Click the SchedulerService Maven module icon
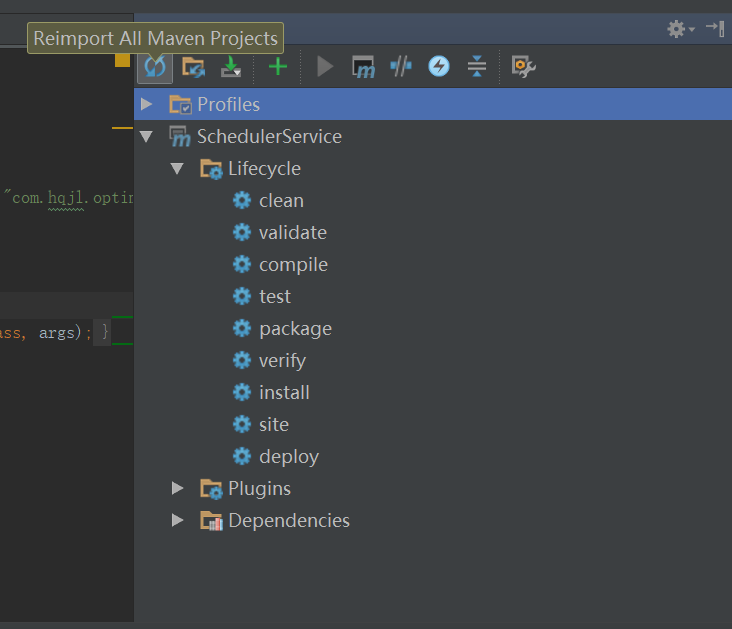 point(180,136)
